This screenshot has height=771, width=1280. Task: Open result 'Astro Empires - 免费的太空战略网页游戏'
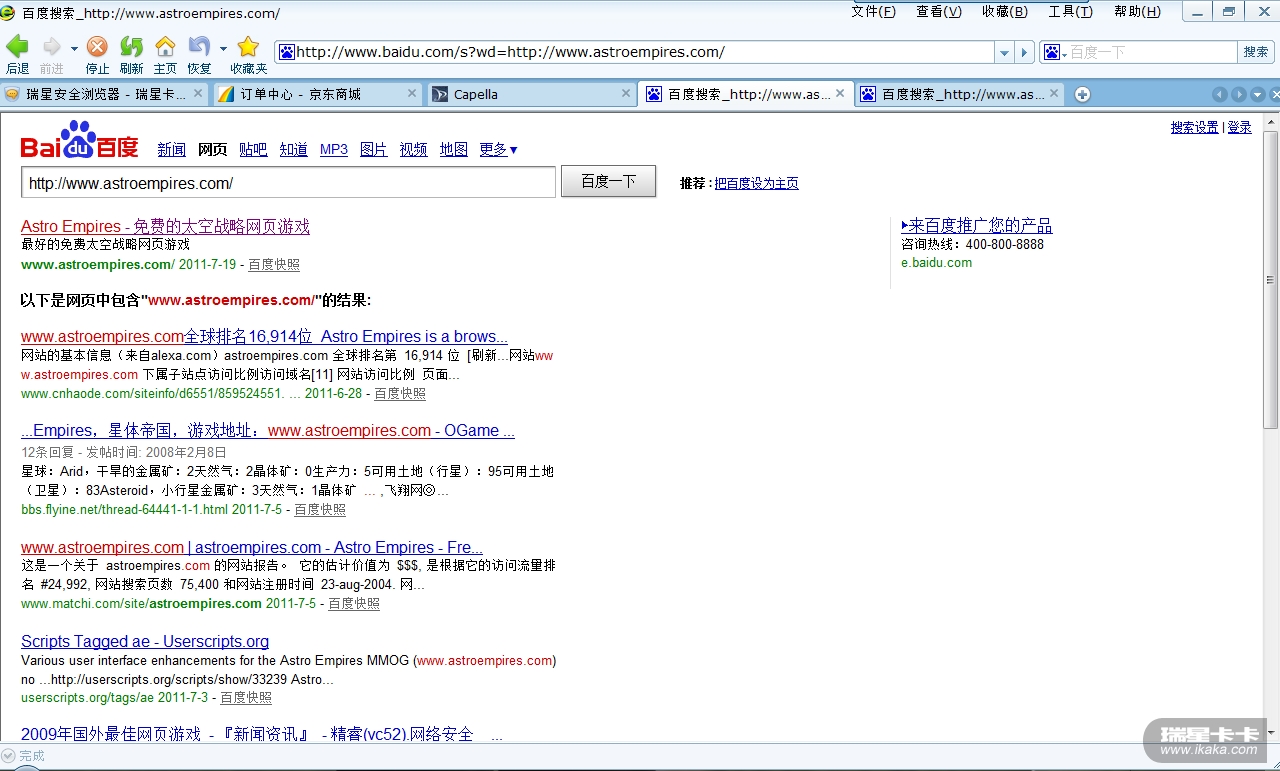[165, 226]
